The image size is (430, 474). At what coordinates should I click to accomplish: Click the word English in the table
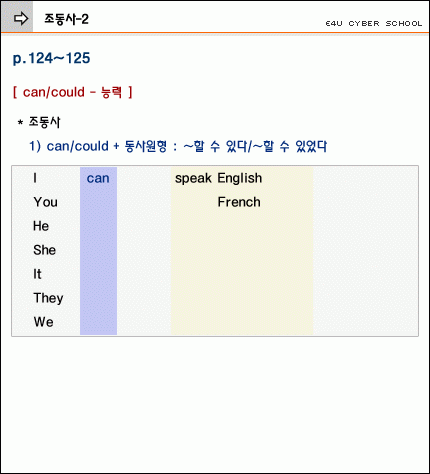tap(240, 178)
